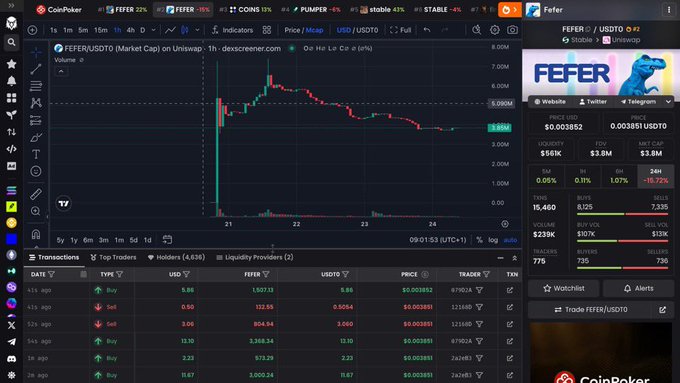Viewport: 680px width, 383px height.
Task: Maximize transactions panel with double-up chevron
Action: click(x=514, y=258)
